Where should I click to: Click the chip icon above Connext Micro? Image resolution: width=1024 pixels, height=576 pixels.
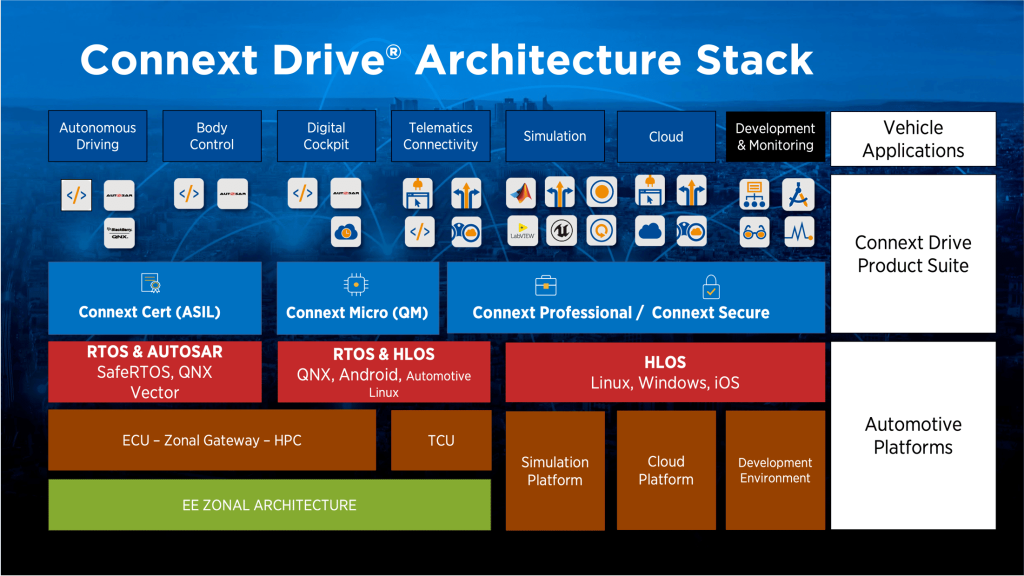click(x=356, y=285)
